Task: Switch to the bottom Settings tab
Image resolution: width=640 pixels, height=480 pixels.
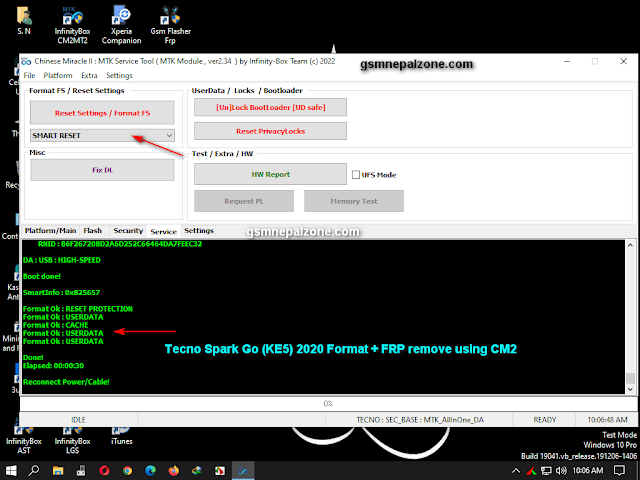Action: 199,231
